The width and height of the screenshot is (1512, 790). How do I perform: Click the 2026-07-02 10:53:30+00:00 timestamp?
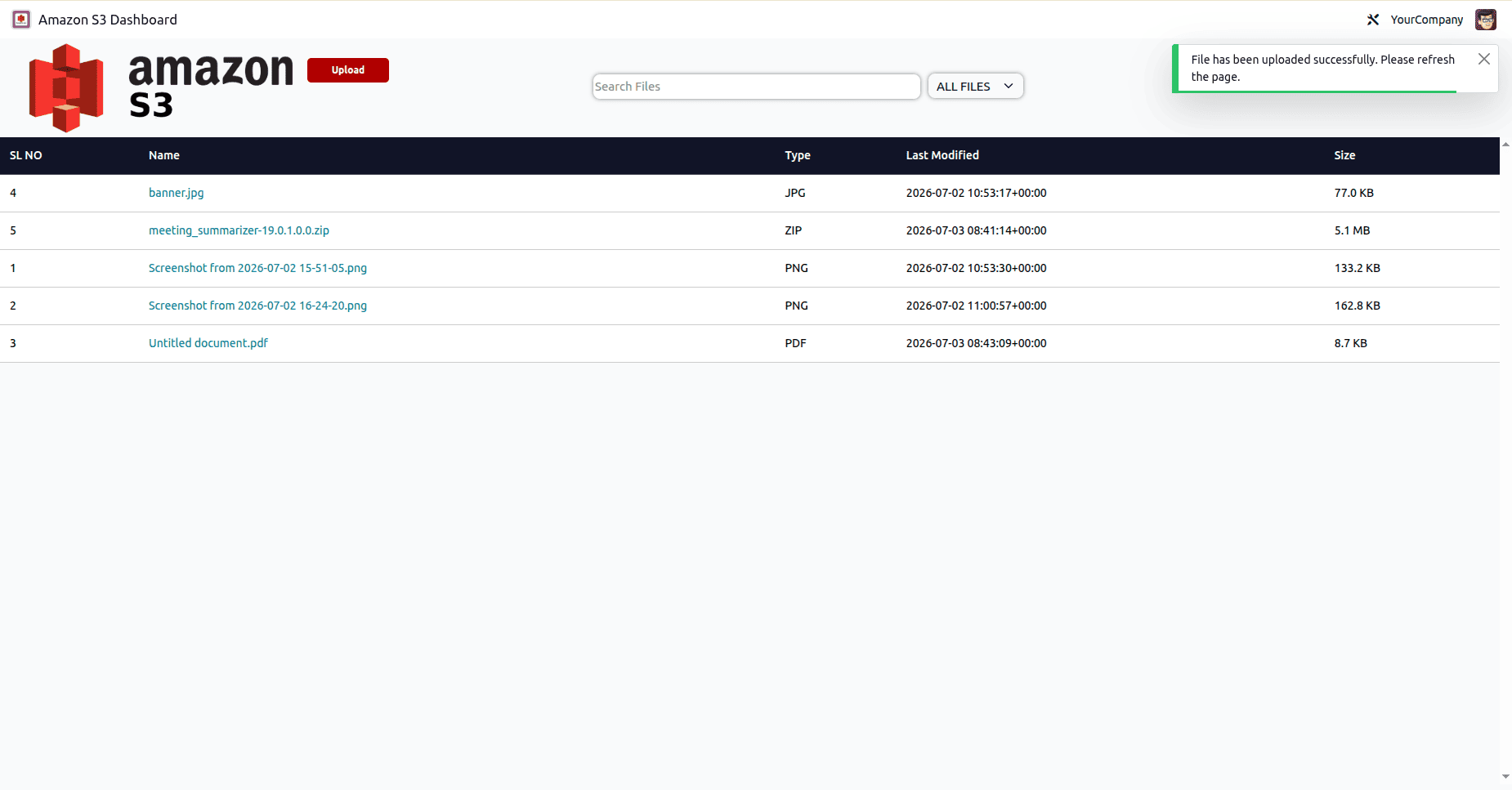(977, 268)
